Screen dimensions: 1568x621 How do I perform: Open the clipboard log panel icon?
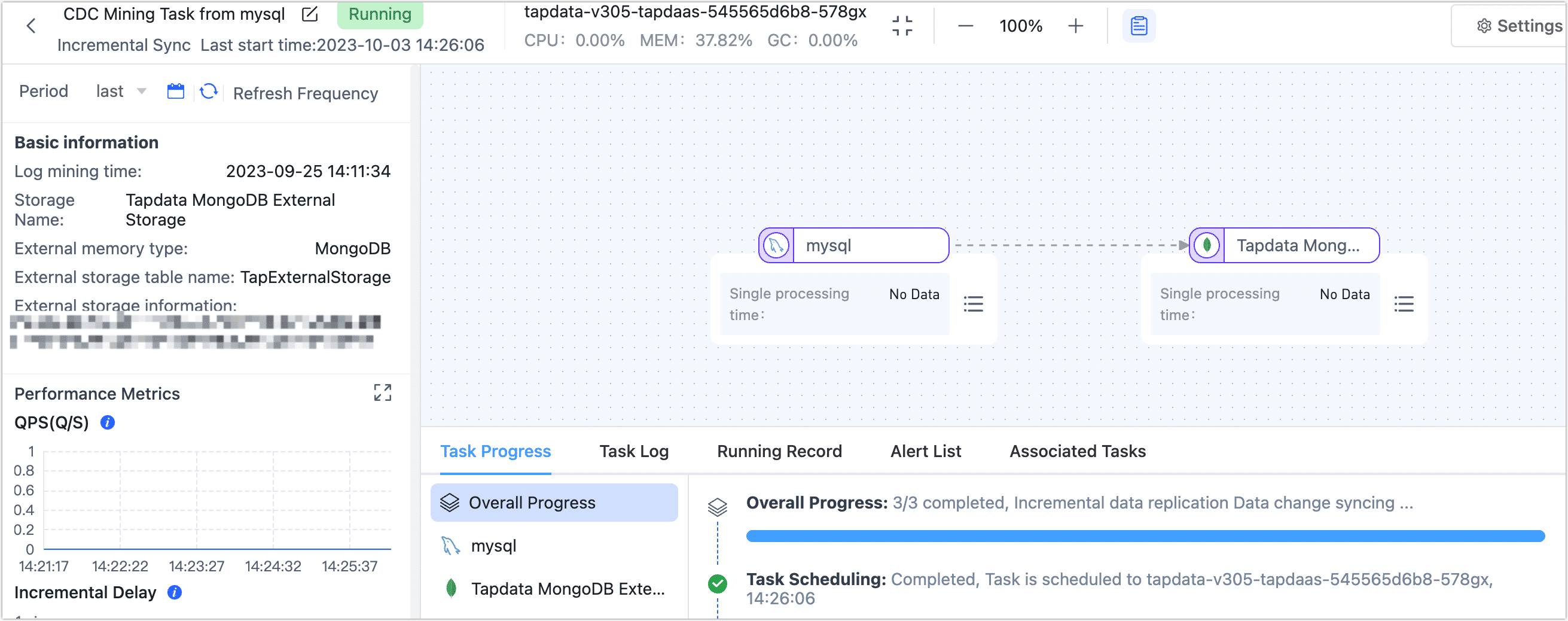[x=1139, y=26]
